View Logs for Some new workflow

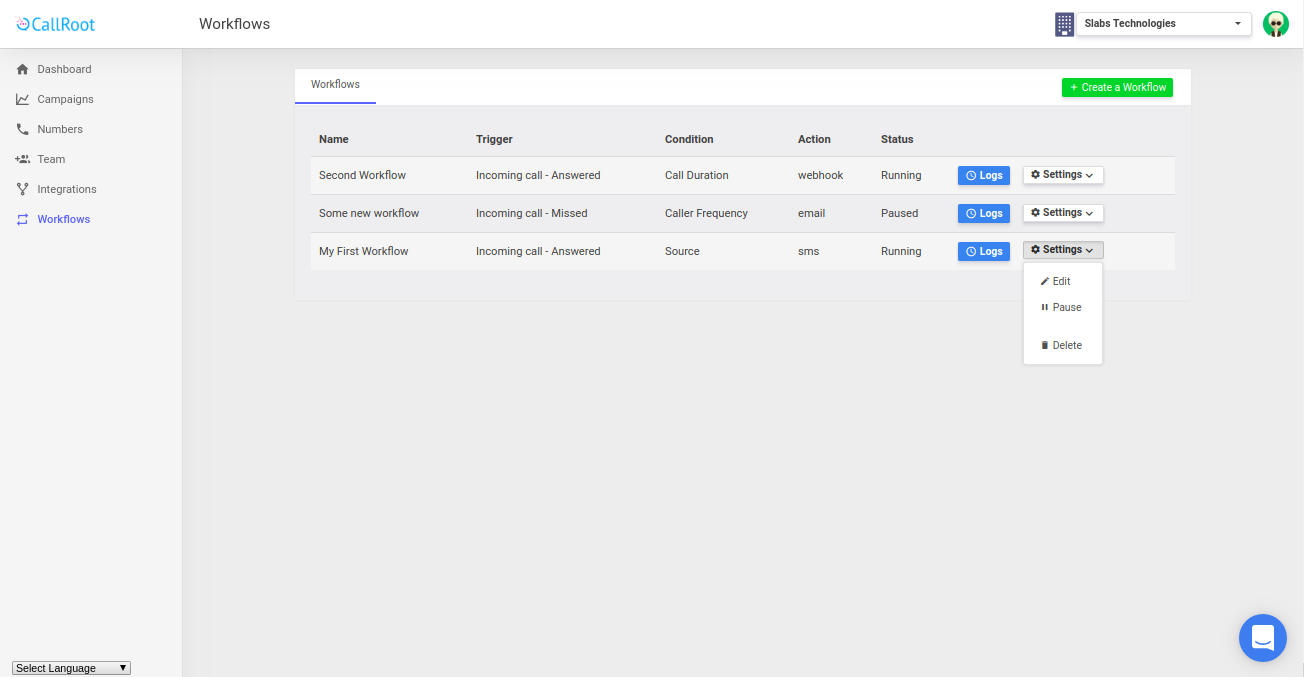coord(983,213)
